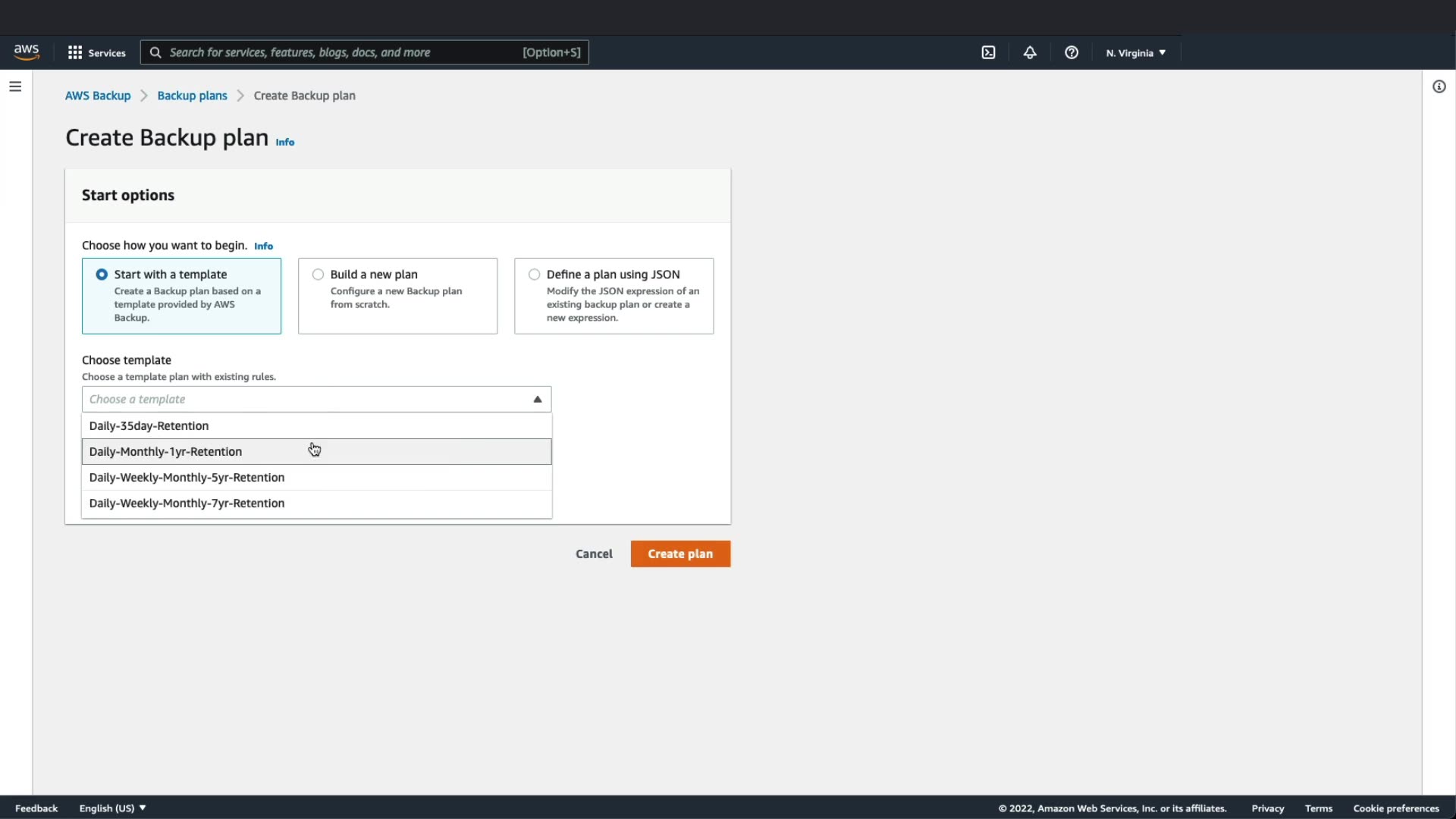Open the English (US) language selector
The width and height of the screenshot is (1456, 819).
point(112,808)
